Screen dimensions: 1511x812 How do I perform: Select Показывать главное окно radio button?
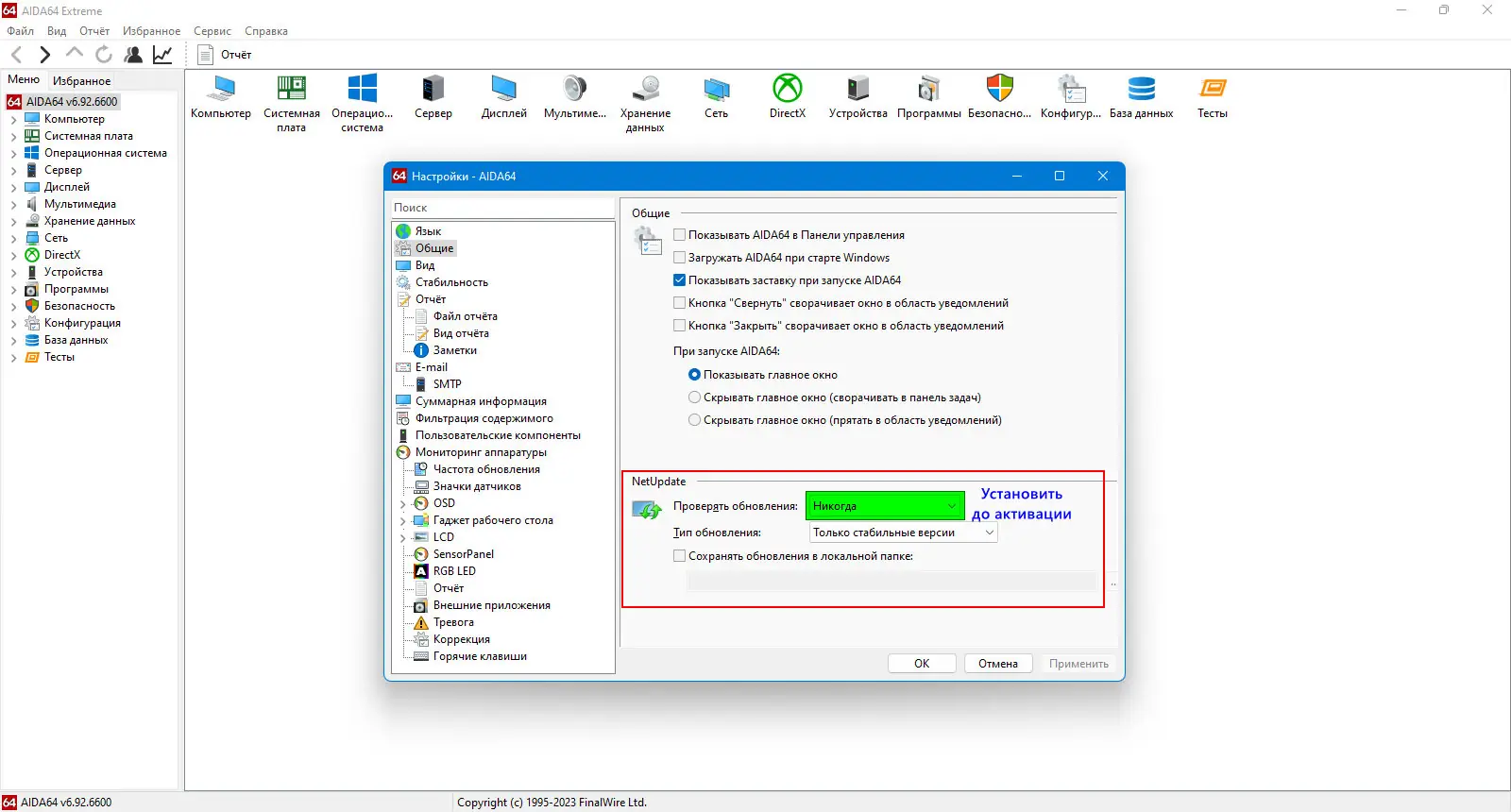pos(695,375)
